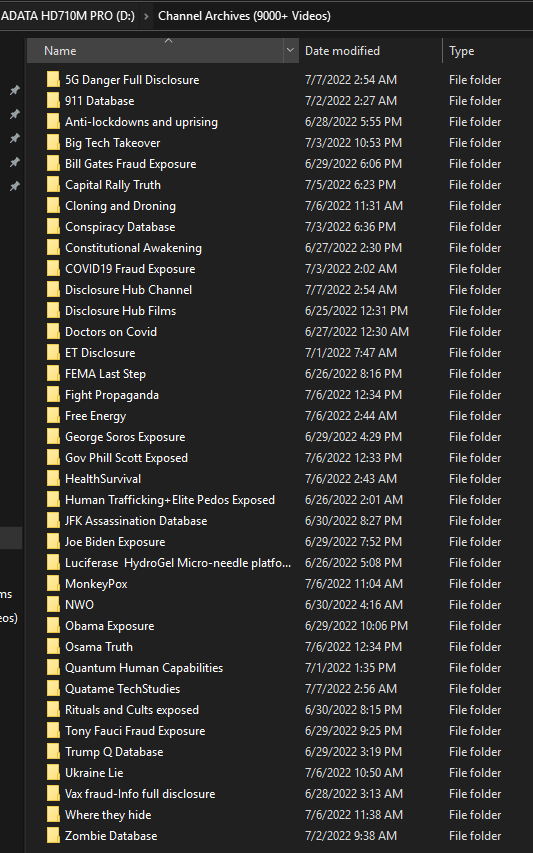
Task: Sort by the Type column header
Action: pos(462,51)
